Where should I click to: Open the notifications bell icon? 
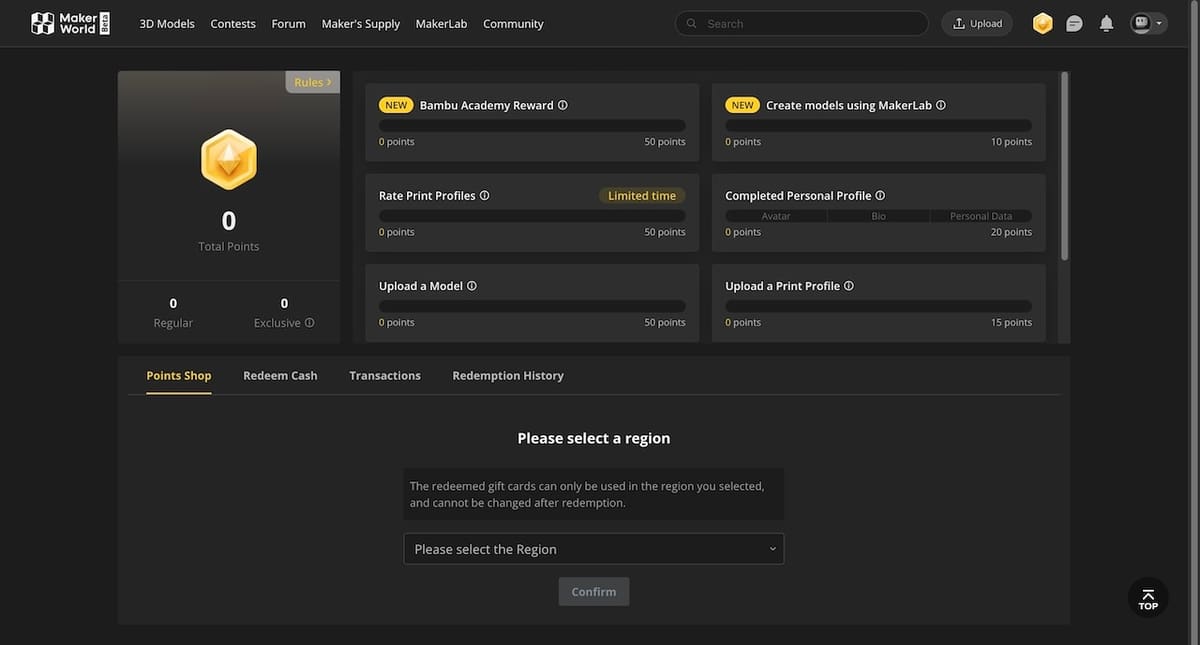click(1106, 23)
